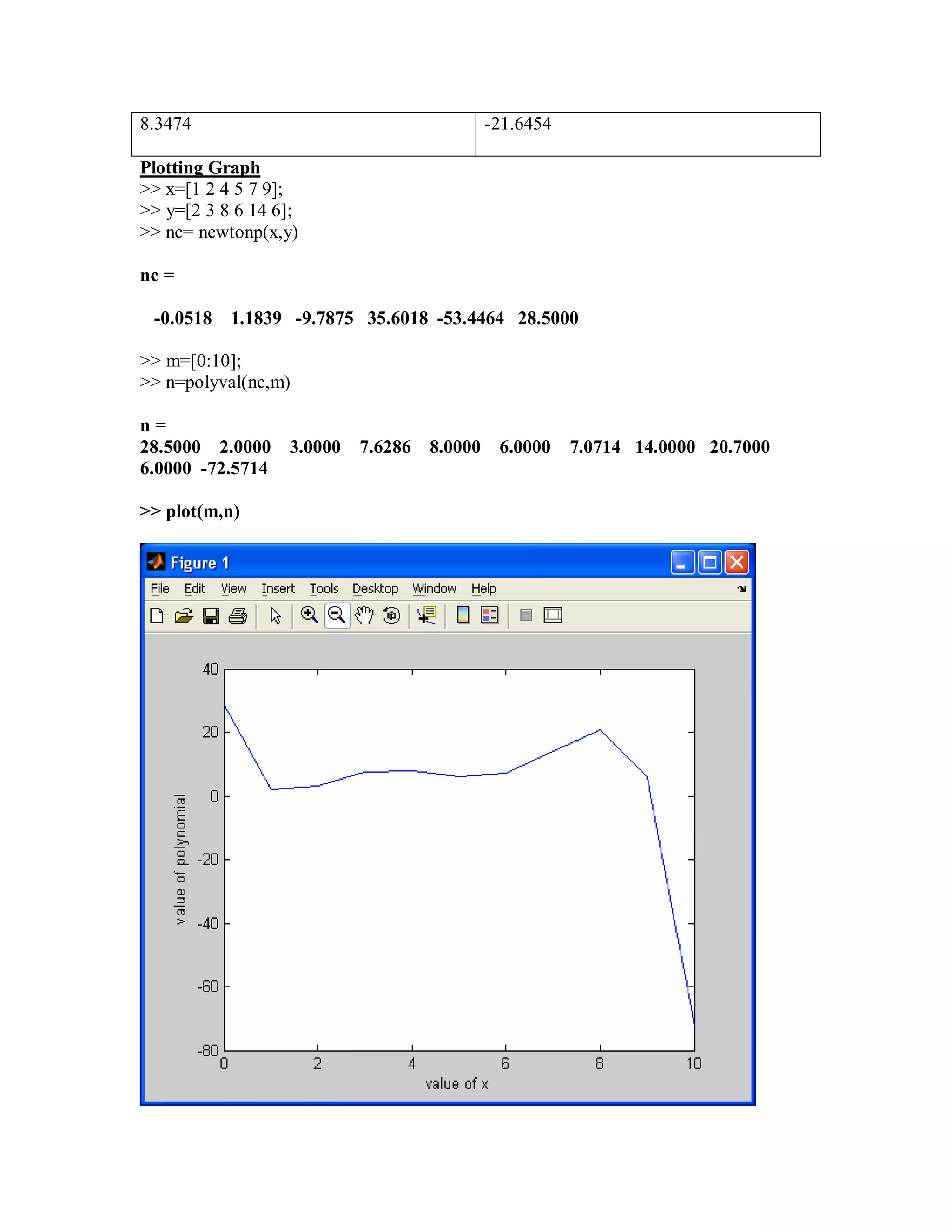952x1232 pixels.
Task: Click the 'Plotting Graph' heading
Action: (x=200, y=167)
